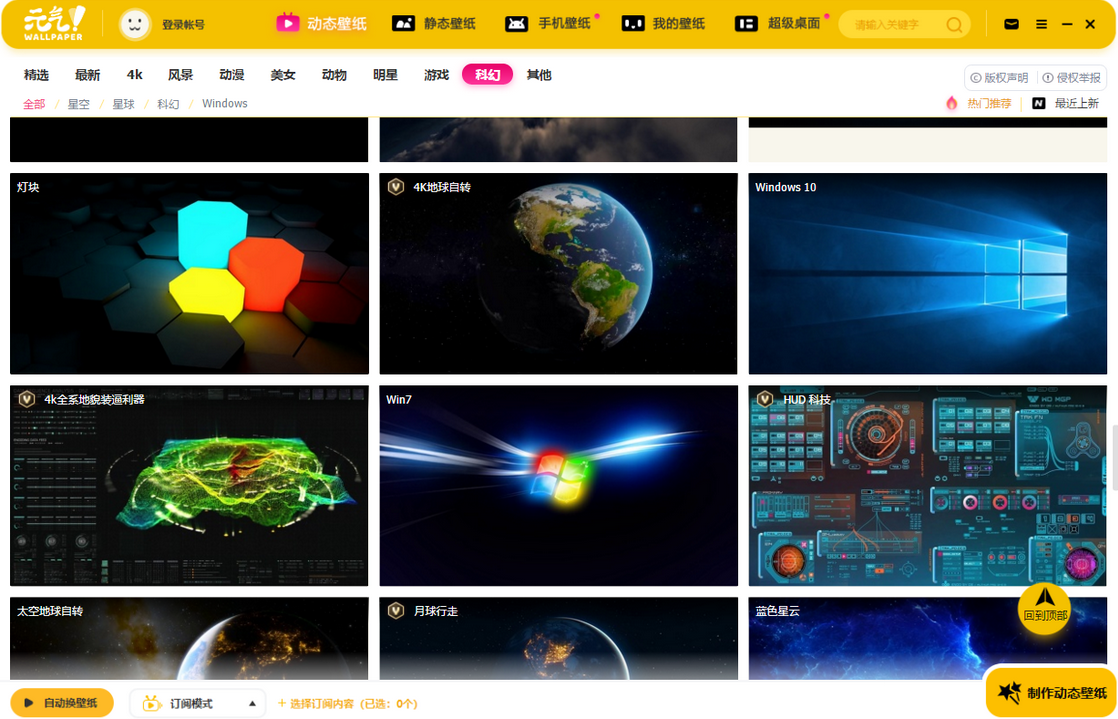Expand the 订阅模式 dropdown
This screenshot has width=1118, height=719.
252,703
